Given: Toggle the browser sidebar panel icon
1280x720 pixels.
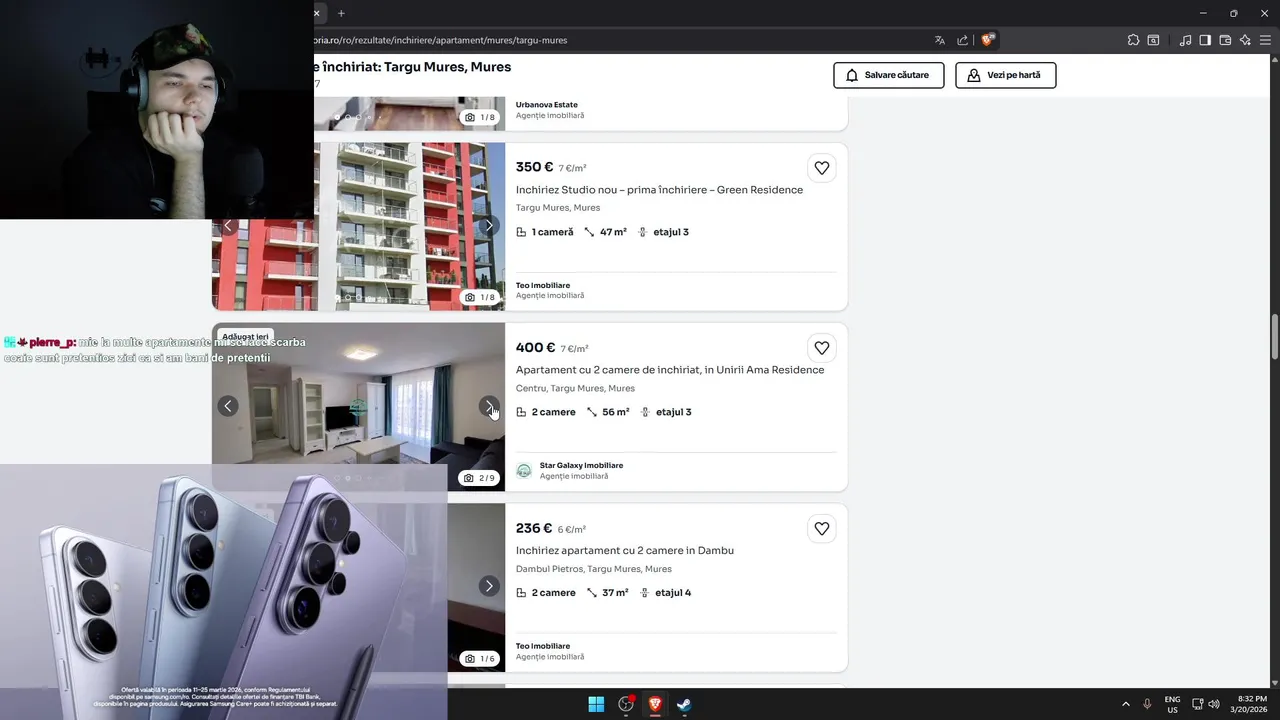Looking at the screenshot, I should (1205, 40).
